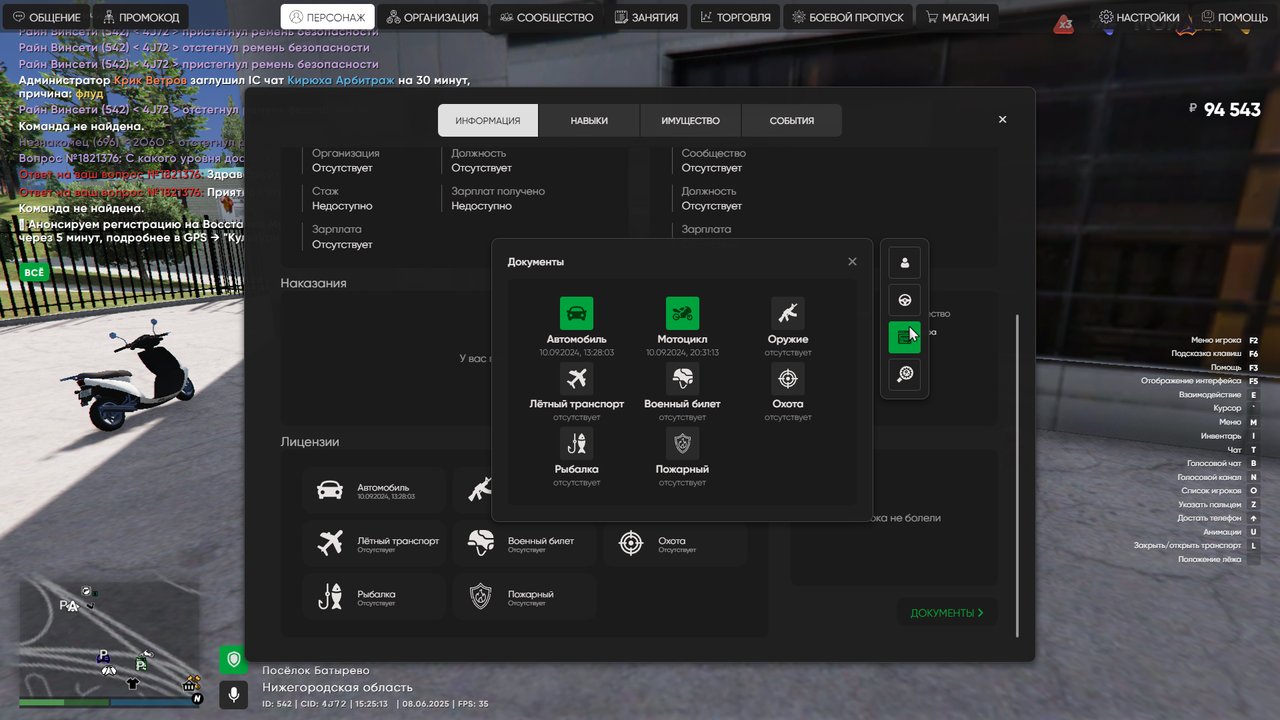1280x720 pixels.
Task: Switch to the События tab
Action: tap(791, 120)
